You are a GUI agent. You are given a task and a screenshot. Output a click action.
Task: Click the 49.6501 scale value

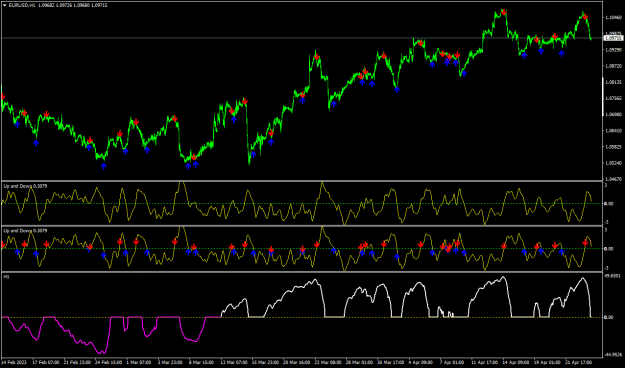click(x=613, y=276)
